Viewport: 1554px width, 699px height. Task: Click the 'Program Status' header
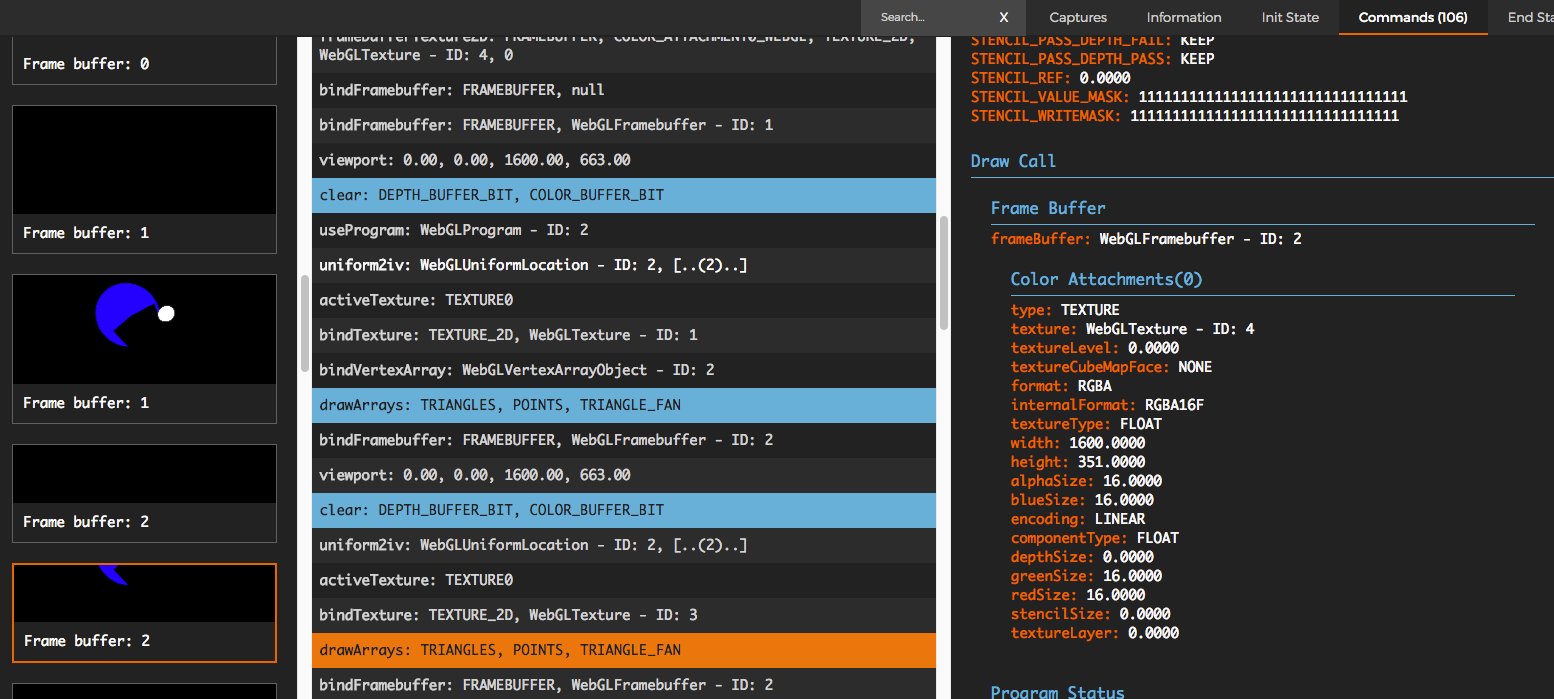1057,692
